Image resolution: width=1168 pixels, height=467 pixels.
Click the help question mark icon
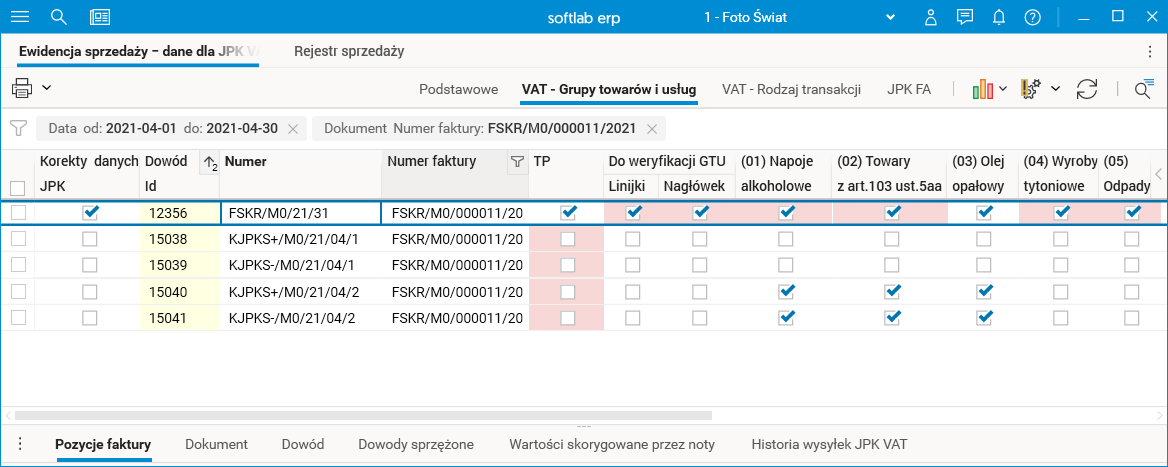coord(1033,17)
